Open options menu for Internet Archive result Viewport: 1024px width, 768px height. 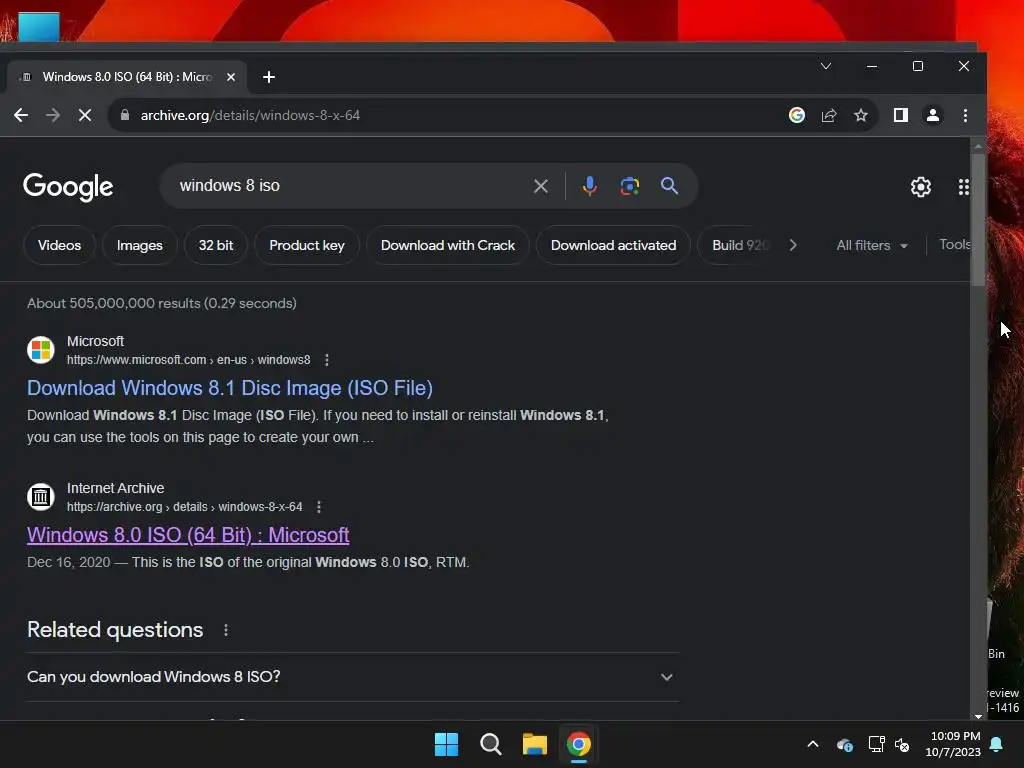319,507
